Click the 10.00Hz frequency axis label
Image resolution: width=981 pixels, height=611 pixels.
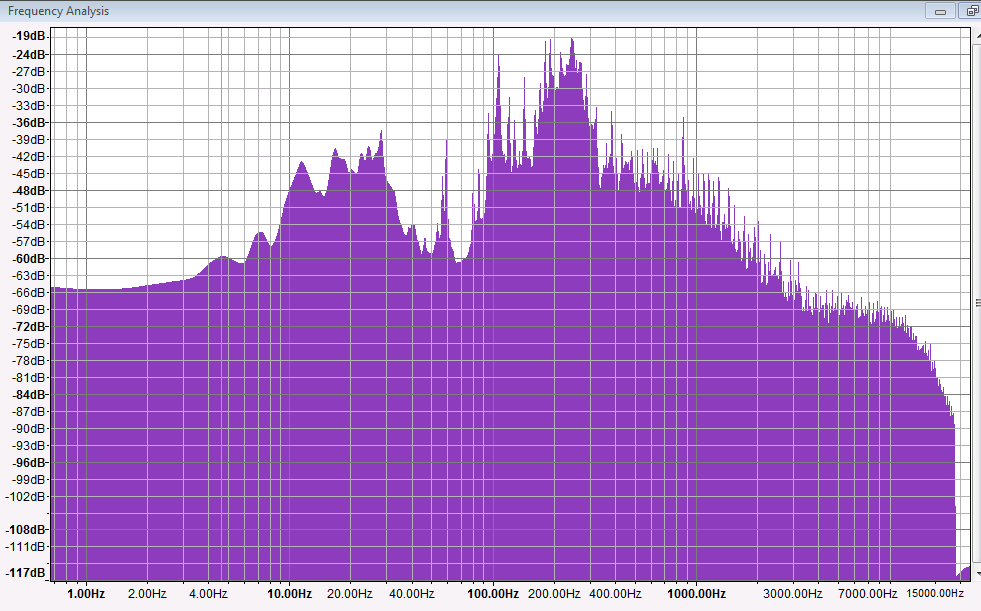pos(288,594)
